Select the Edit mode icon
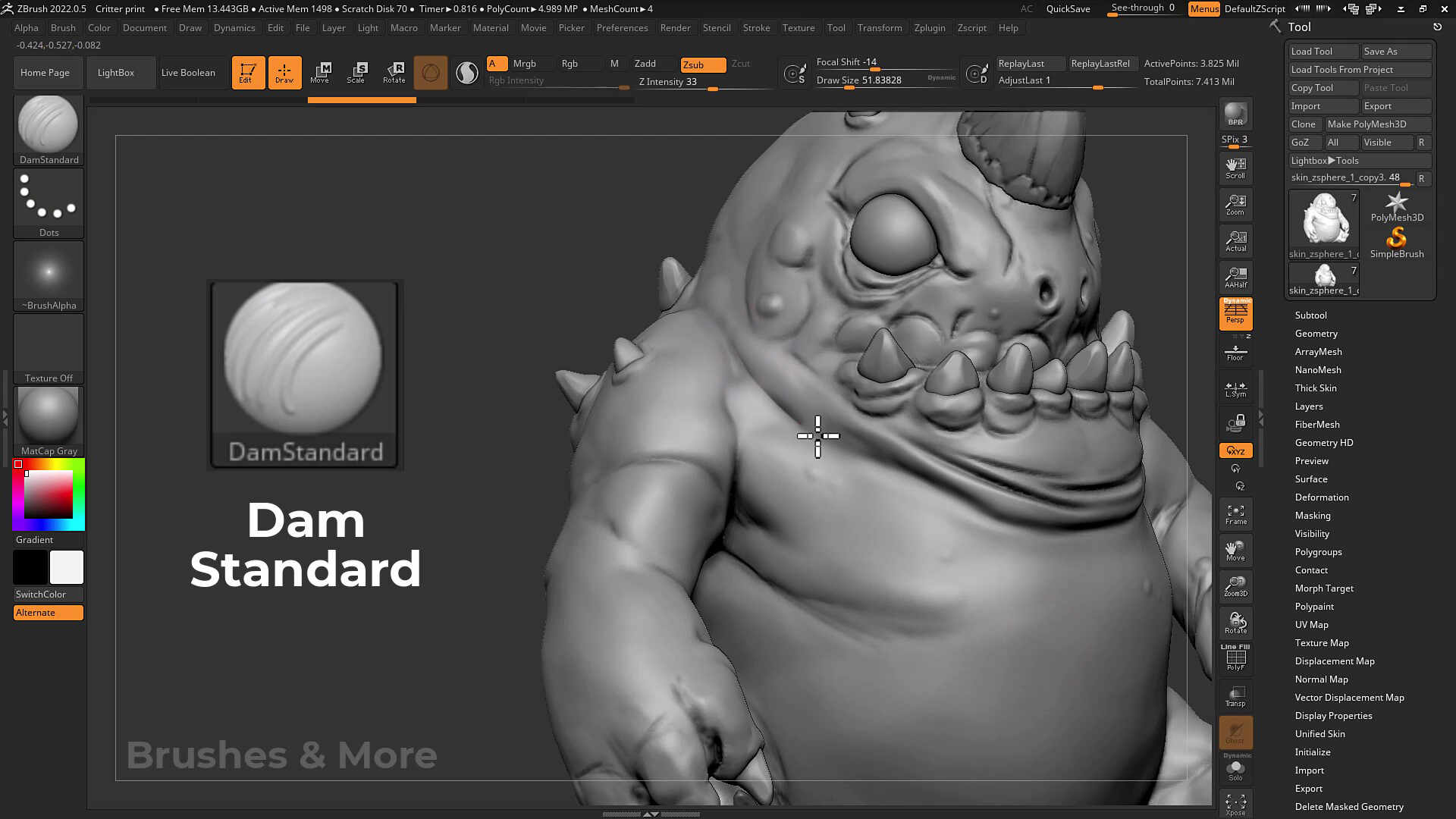Screen dimensions: 1456x819 (248, 73)
